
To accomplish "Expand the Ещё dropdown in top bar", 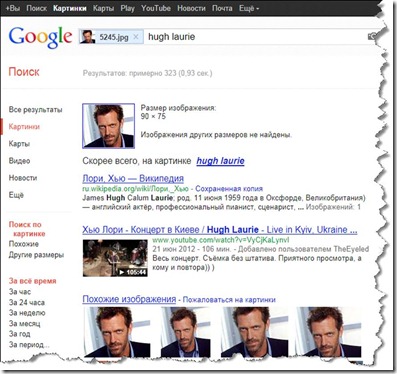I will [249, 8].
